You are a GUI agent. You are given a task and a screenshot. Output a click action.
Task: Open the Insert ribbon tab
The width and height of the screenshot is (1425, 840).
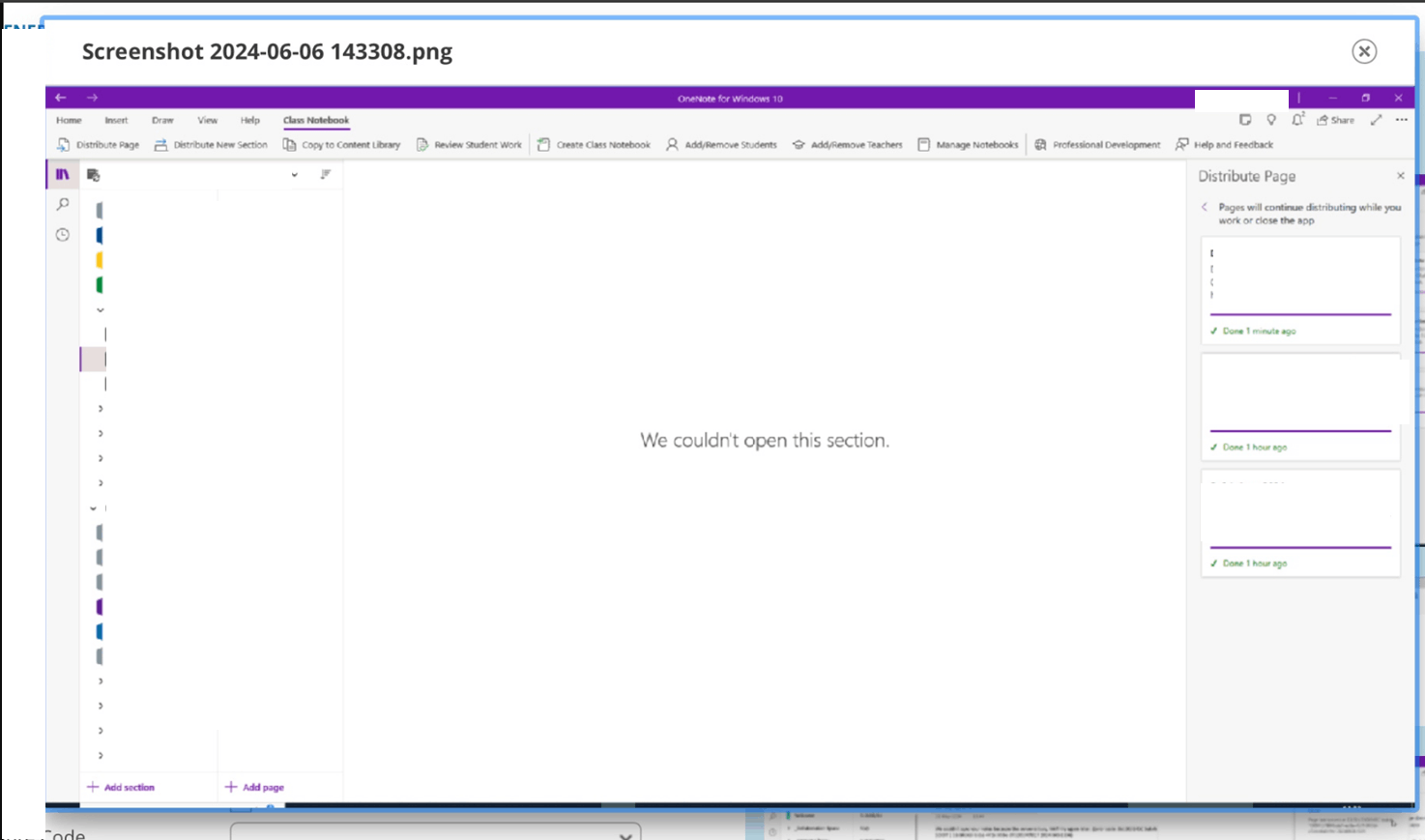116,120
